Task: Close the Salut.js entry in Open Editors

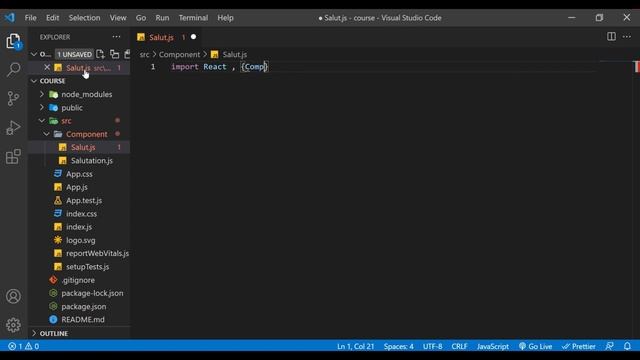Action: point(47,67)
